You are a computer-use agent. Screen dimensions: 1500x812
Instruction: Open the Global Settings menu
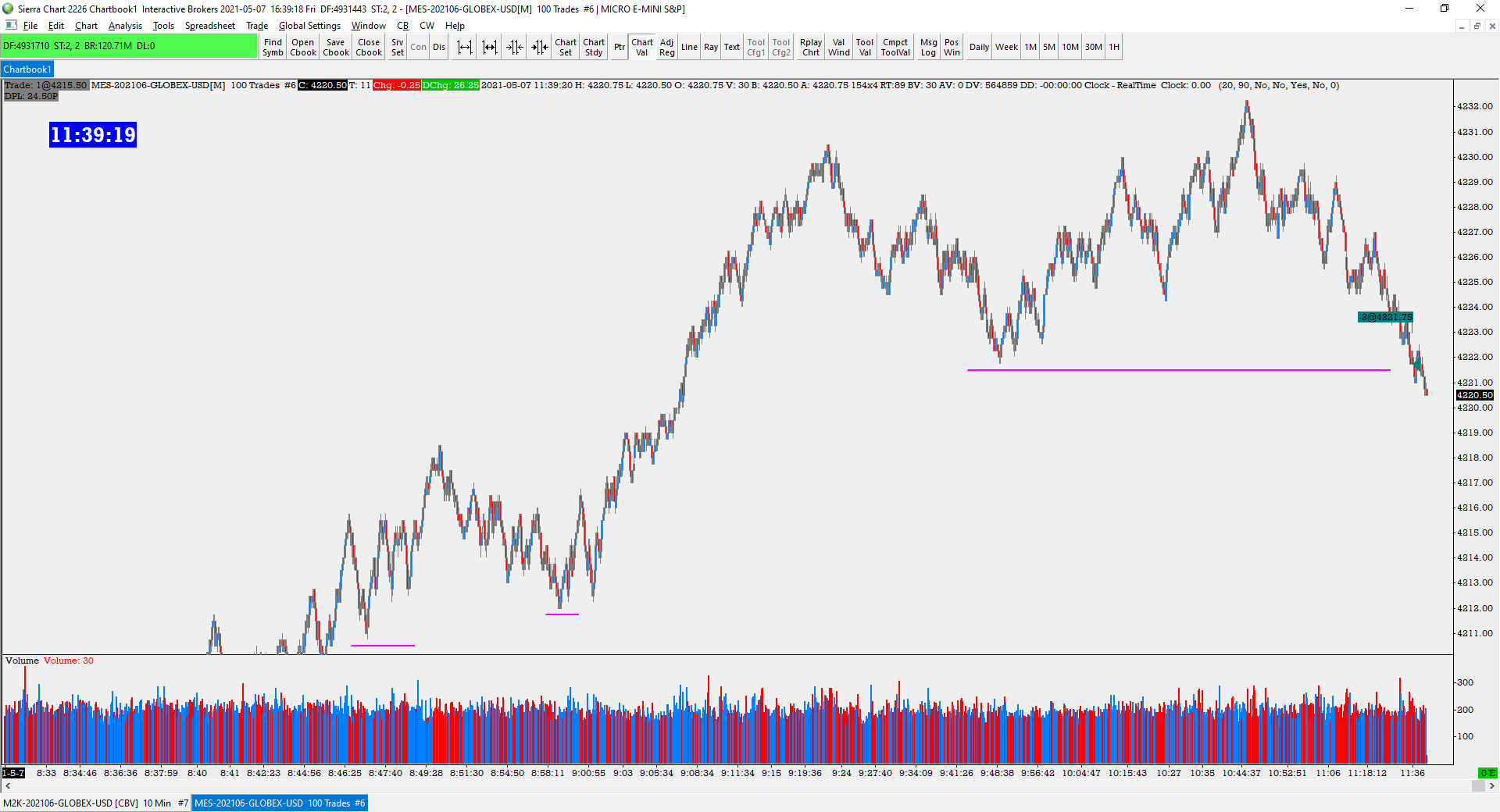309,26
